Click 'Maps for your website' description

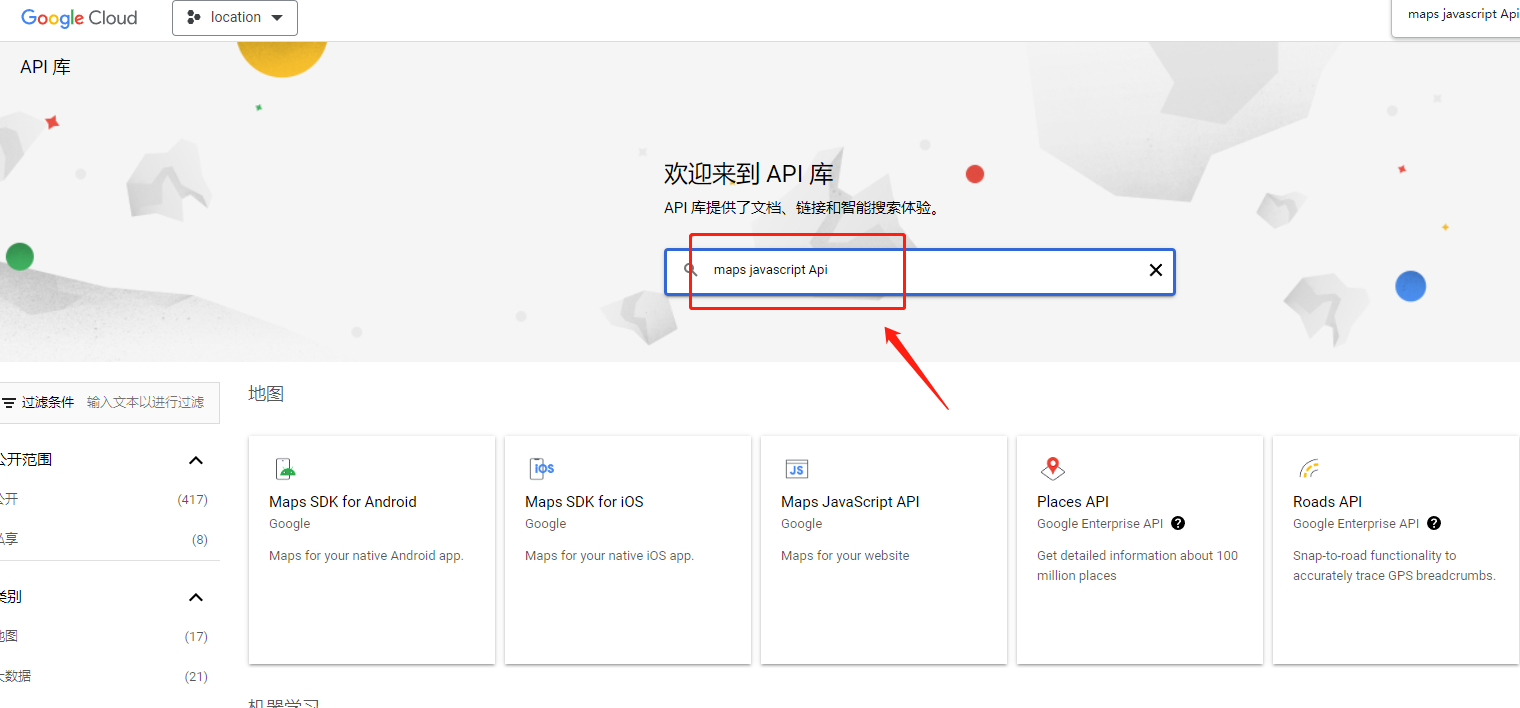[x=845, y=556]
